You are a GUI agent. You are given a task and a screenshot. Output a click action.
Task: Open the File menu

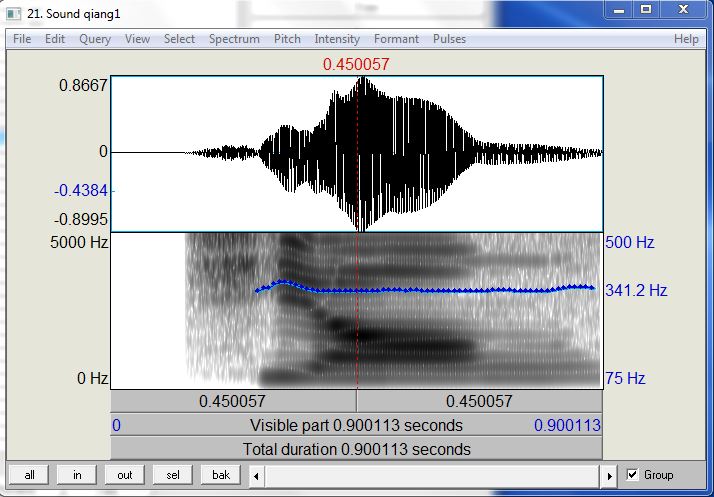click(x=22, y=39)
